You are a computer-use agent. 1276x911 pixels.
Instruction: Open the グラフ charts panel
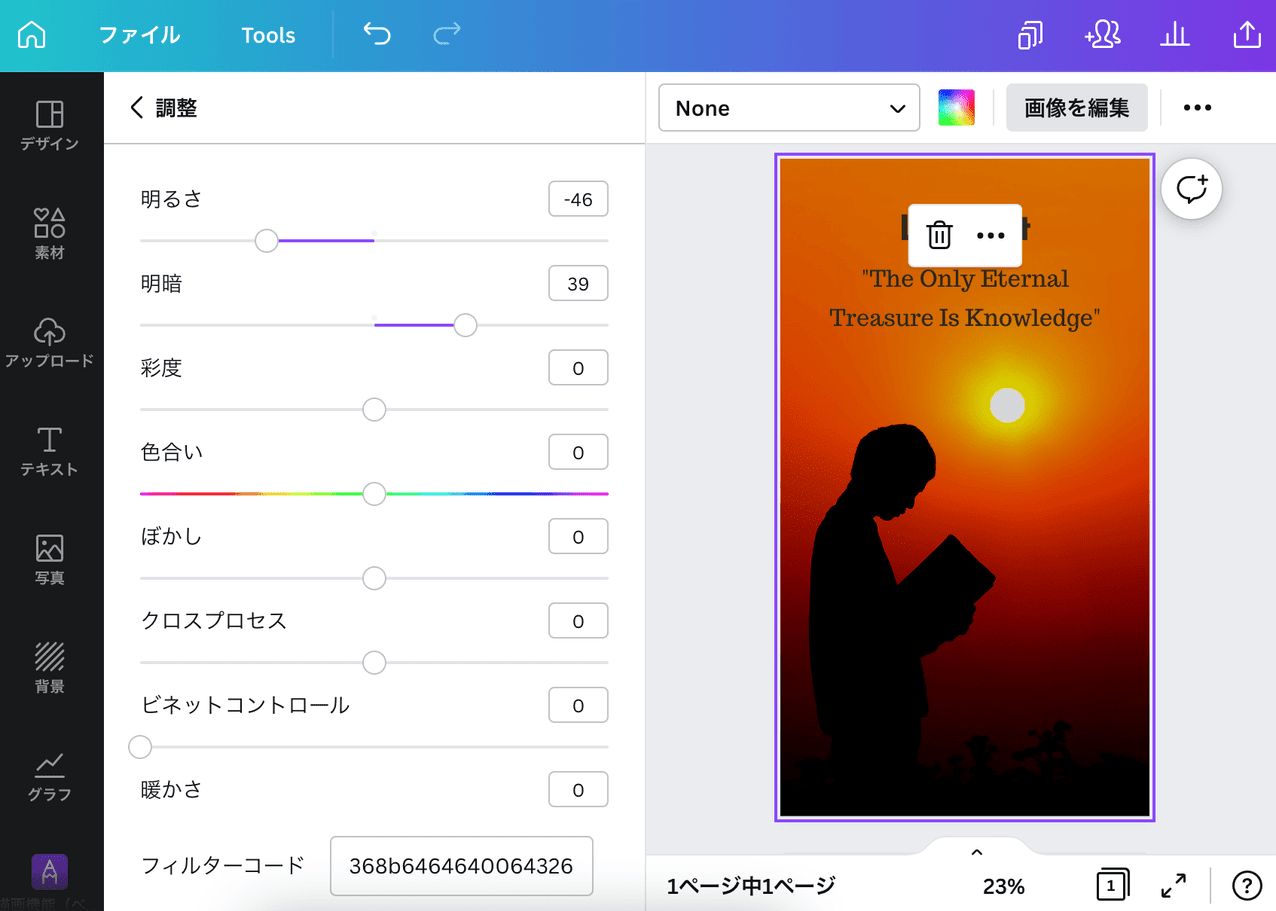(51, 777)
